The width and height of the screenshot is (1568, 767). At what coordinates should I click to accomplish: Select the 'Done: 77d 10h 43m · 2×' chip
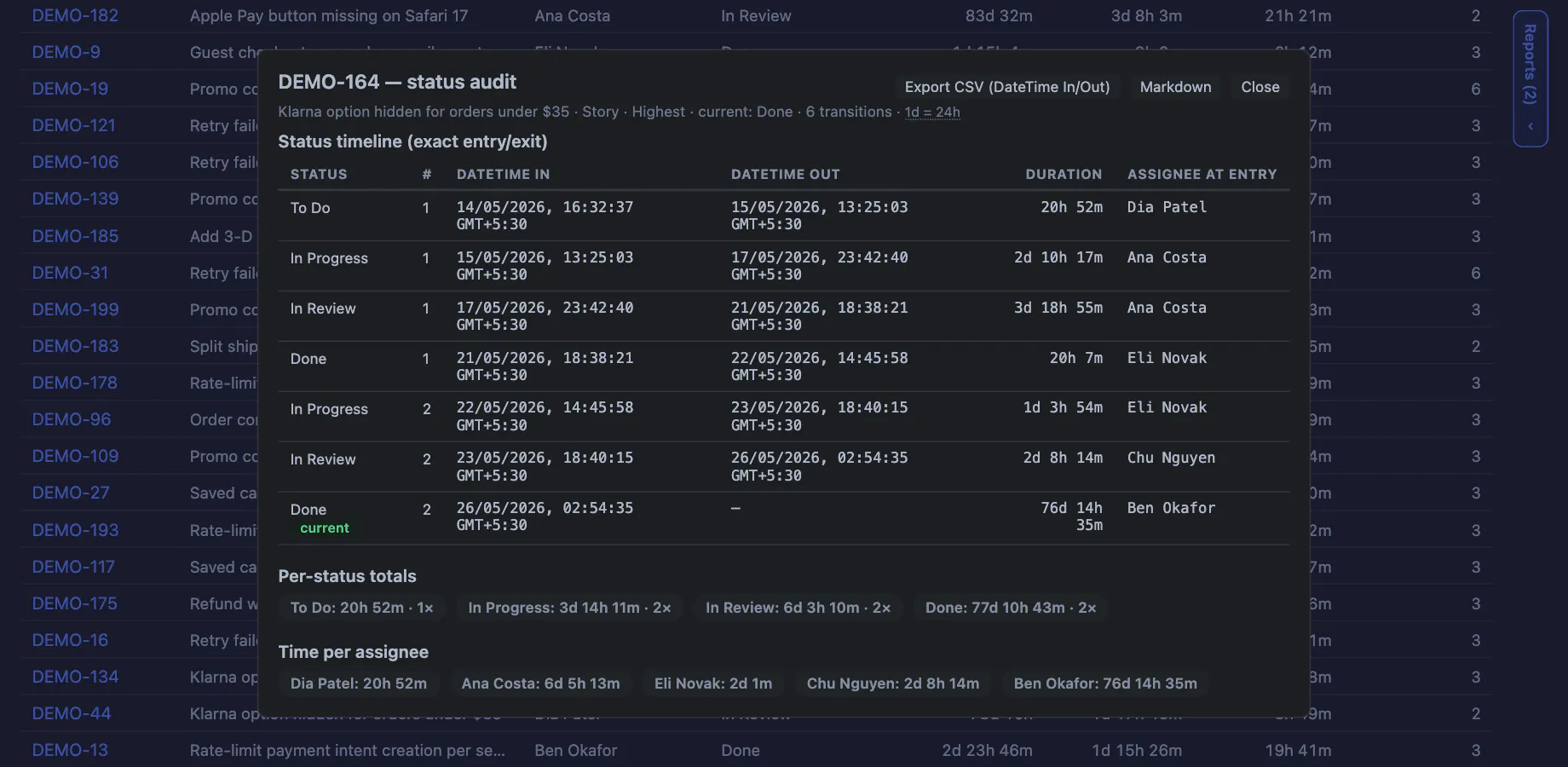pyautogui.click(x=1011, y=608)
